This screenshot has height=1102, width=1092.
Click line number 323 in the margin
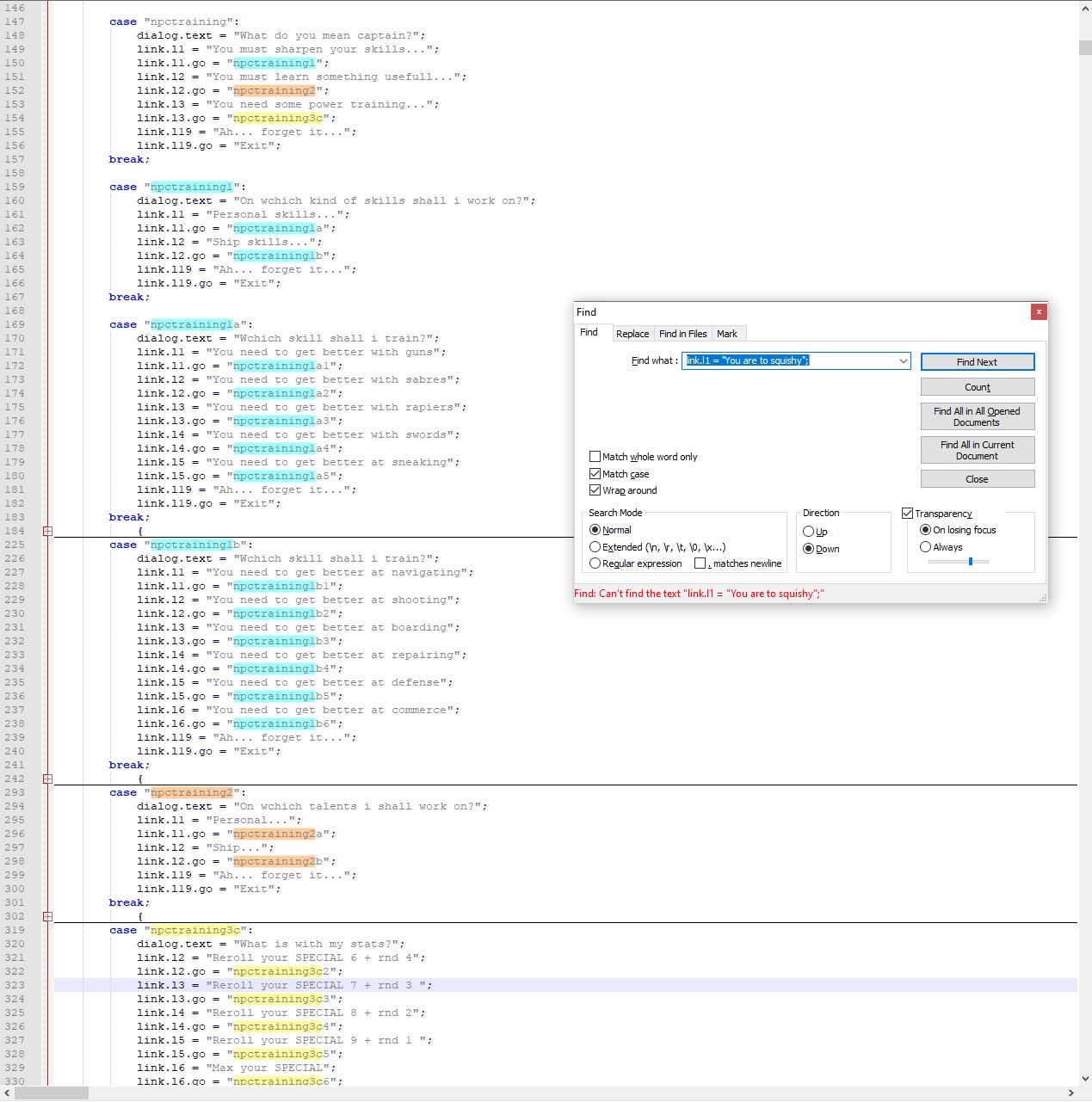pos(15,985)
